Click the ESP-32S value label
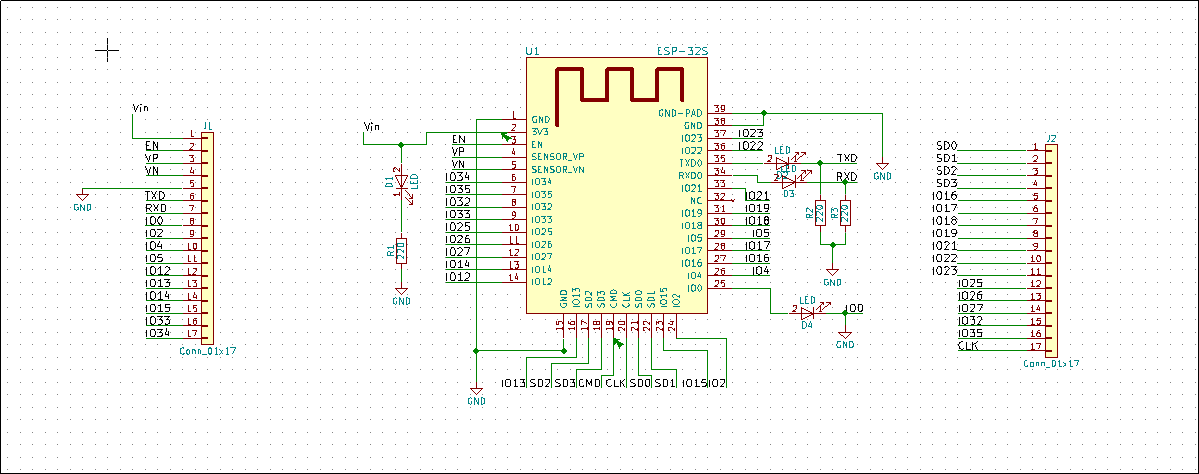The width and height of the screenshot is (1199, 474). (x=684, y=51)
